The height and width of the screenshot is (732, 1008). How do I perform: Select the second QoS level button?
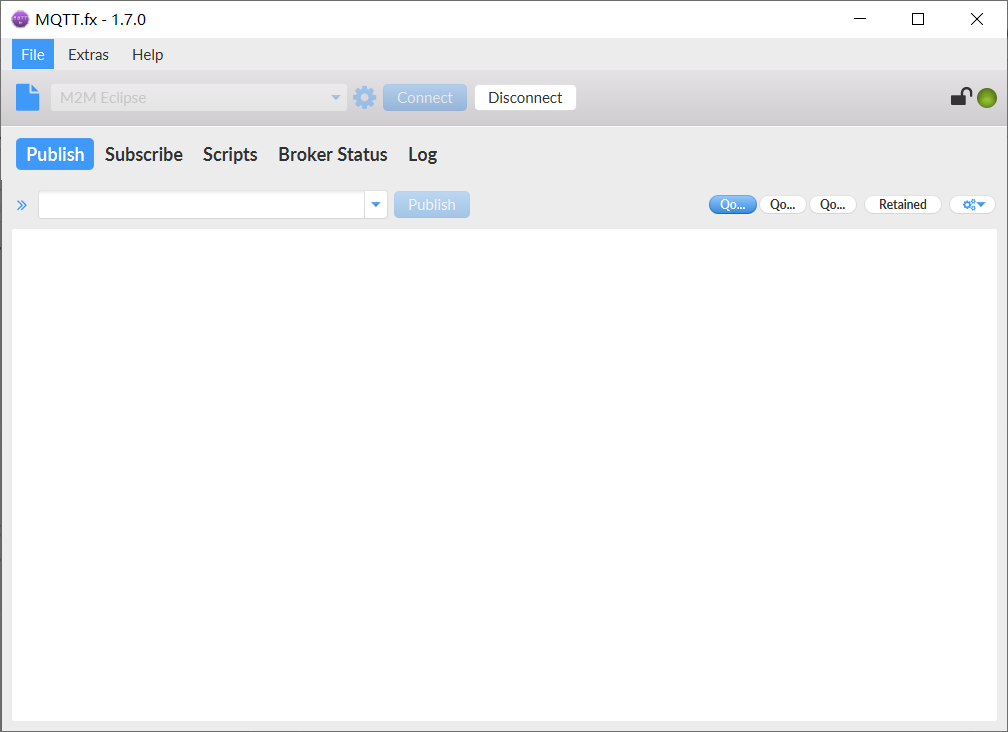(x=782, y=204)
